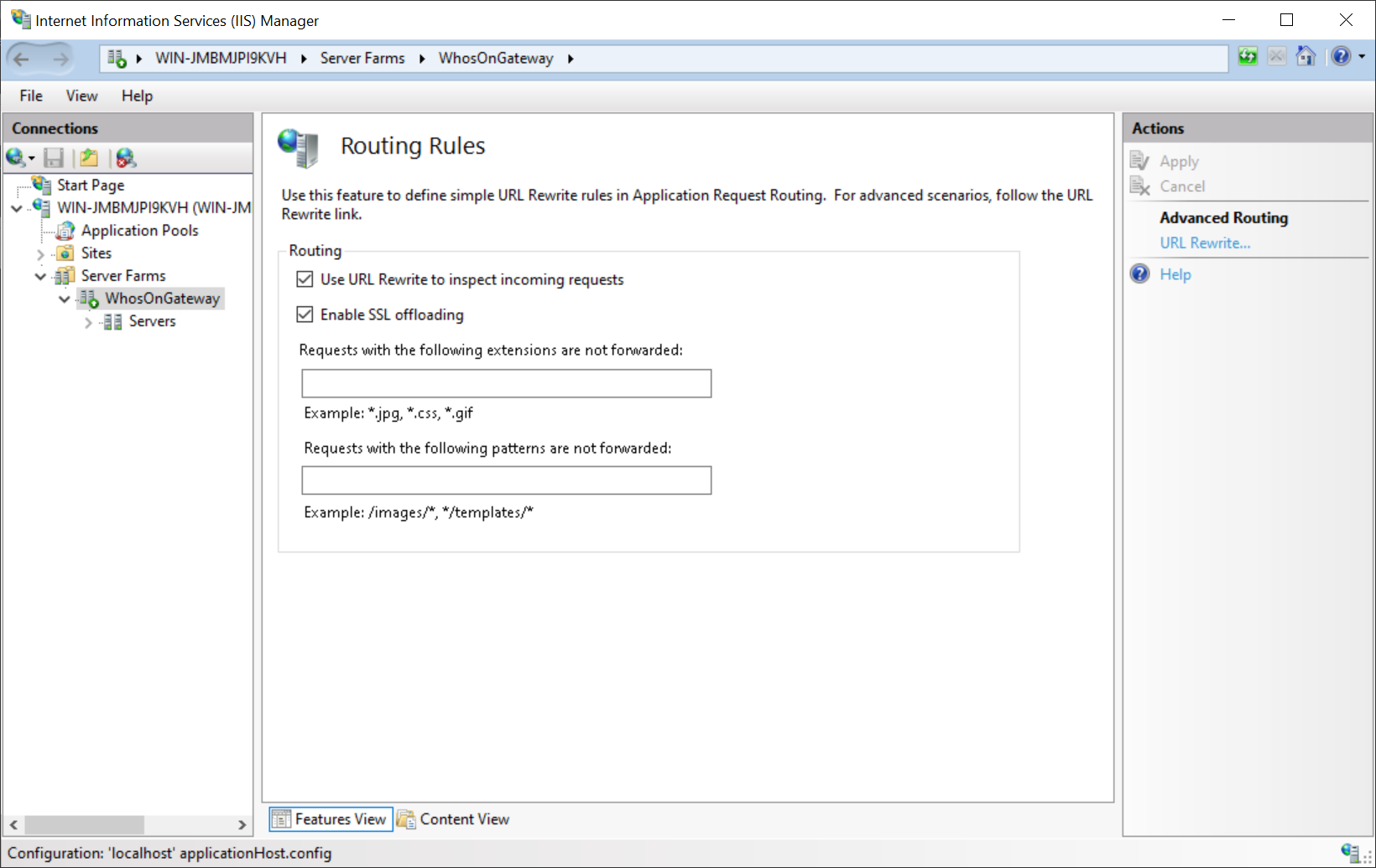Open the URL Rewrite... link

tap(1205, 242)
